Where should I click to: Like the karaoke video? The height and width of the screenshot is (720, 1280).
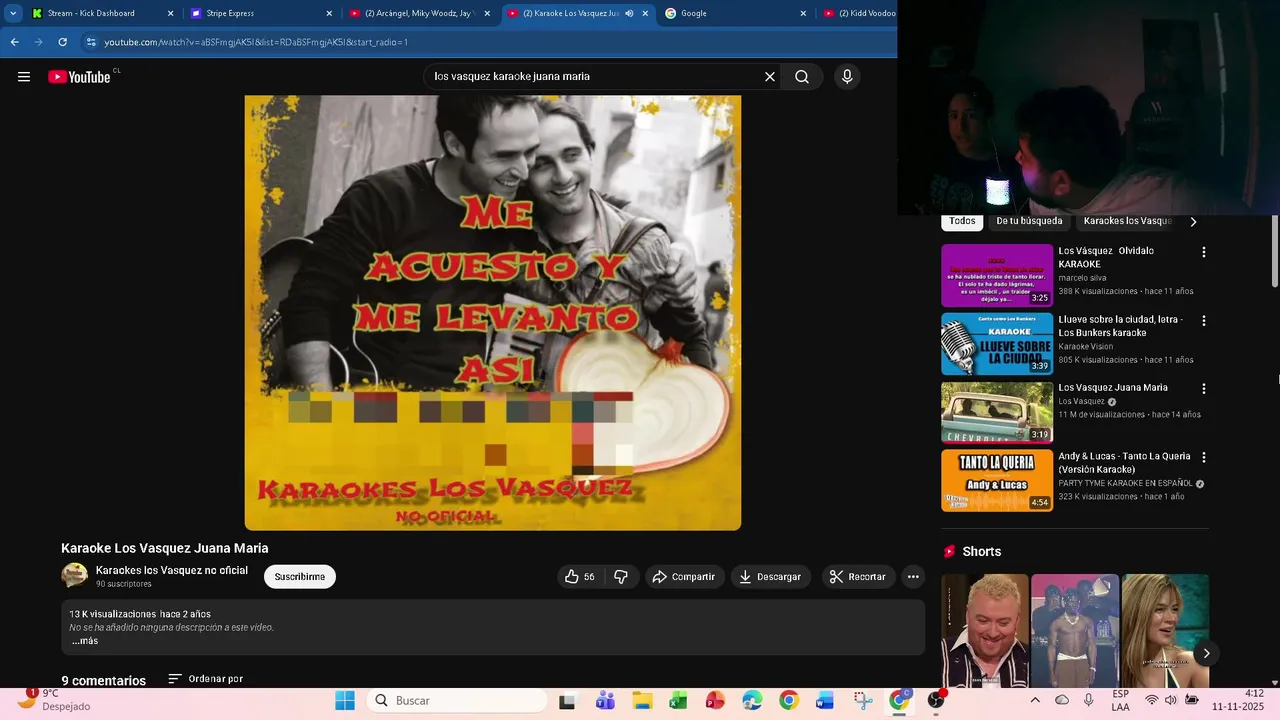(x=580, y=577)
